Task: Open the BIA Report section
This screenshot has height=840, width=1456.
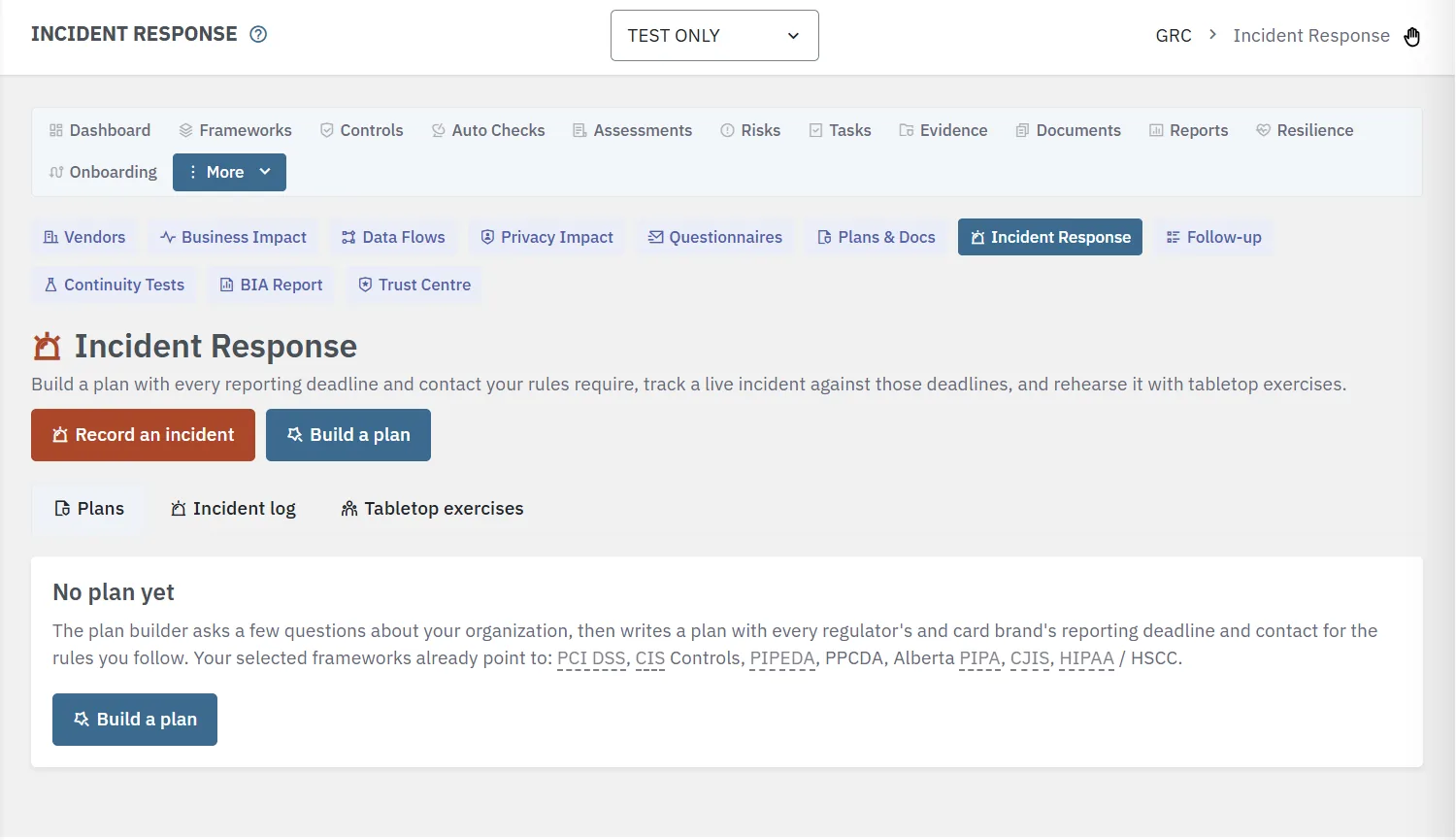Action: [x=271, y=285]
